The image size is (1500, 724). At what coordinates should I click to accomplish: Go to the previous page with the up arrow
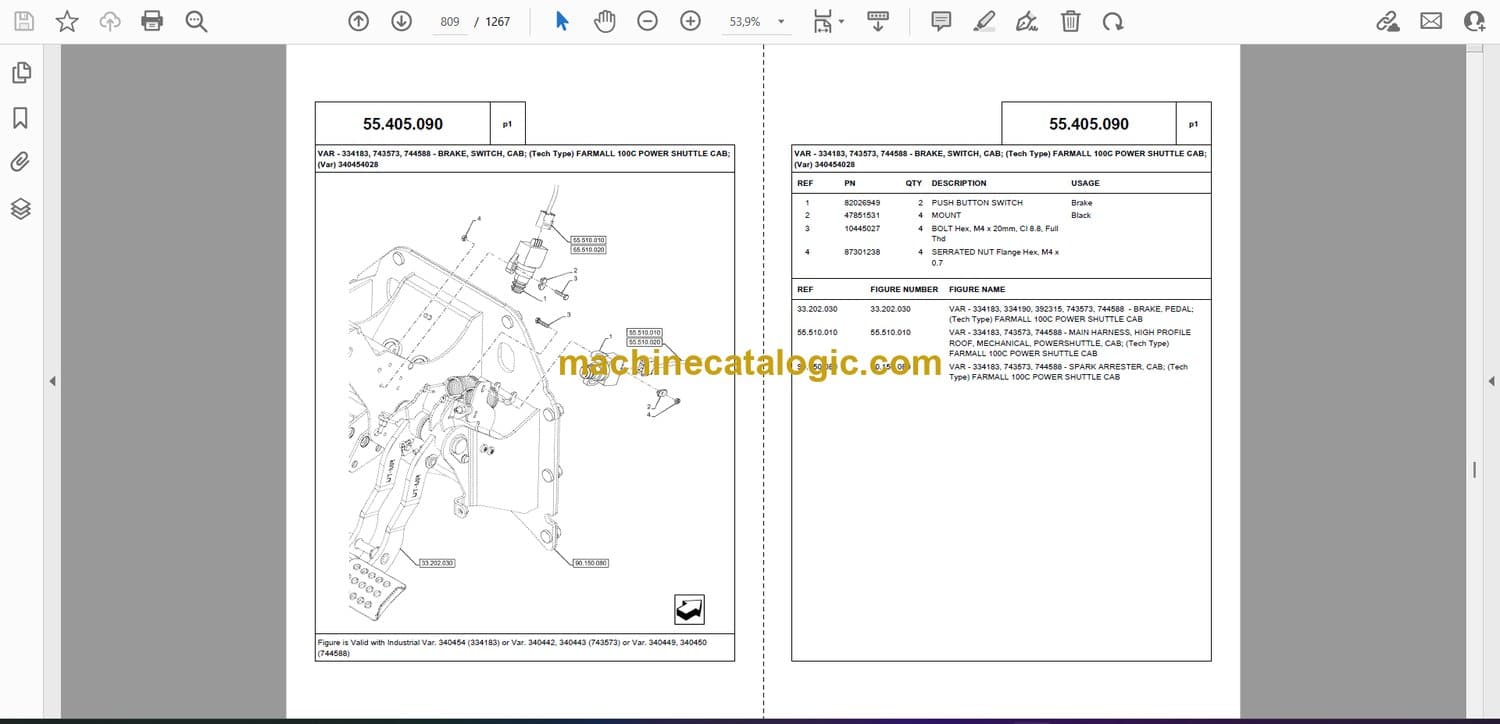pyautogui.click(x=358, y=21)
